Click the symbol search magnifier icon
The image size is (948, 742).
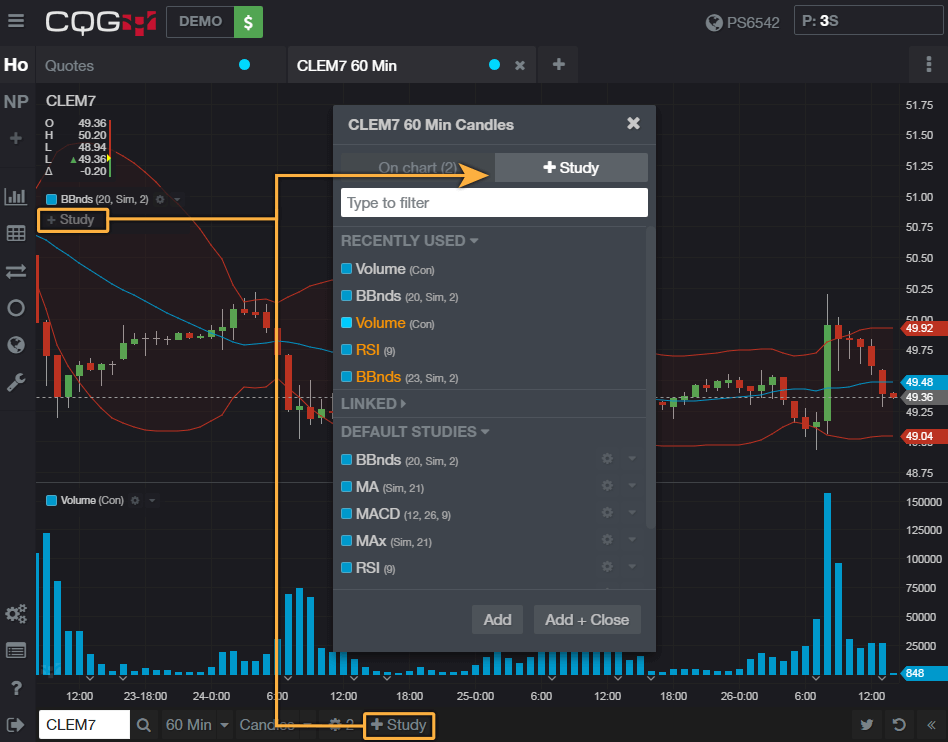coord(145,725)
